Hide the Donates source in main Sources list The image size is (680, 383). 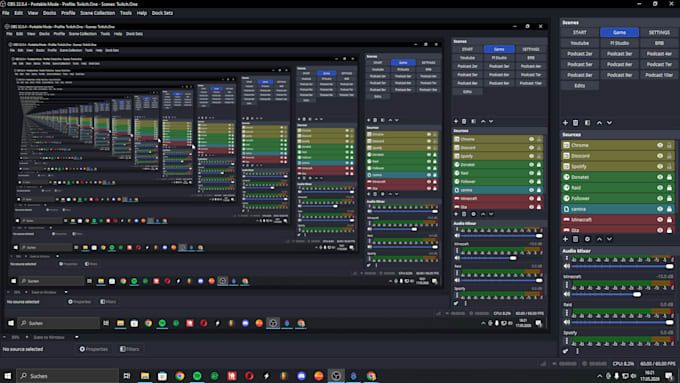coord(660,177)
